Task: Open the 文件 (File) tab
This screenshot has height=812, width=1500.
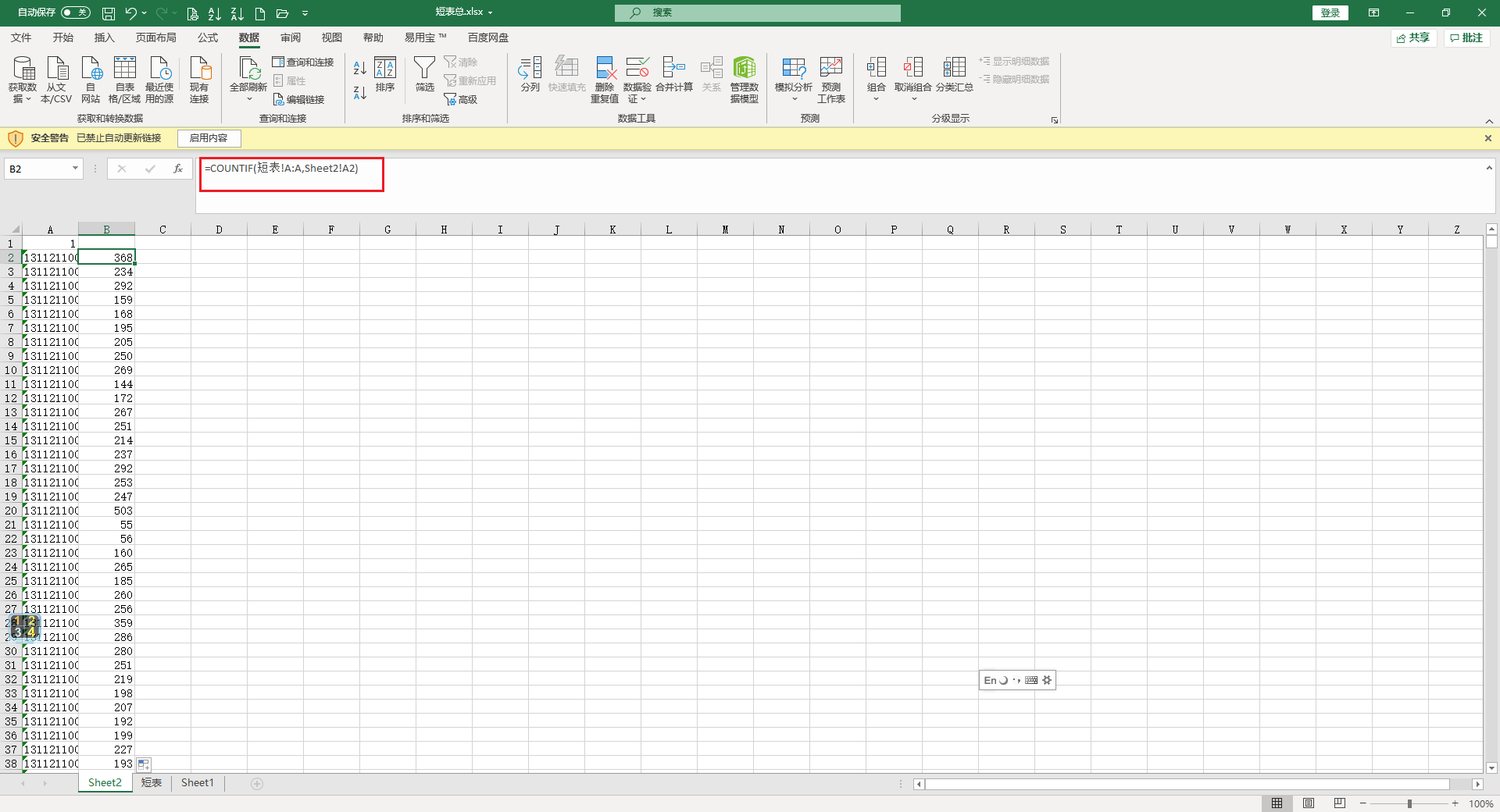Action: tap(21, 37)
